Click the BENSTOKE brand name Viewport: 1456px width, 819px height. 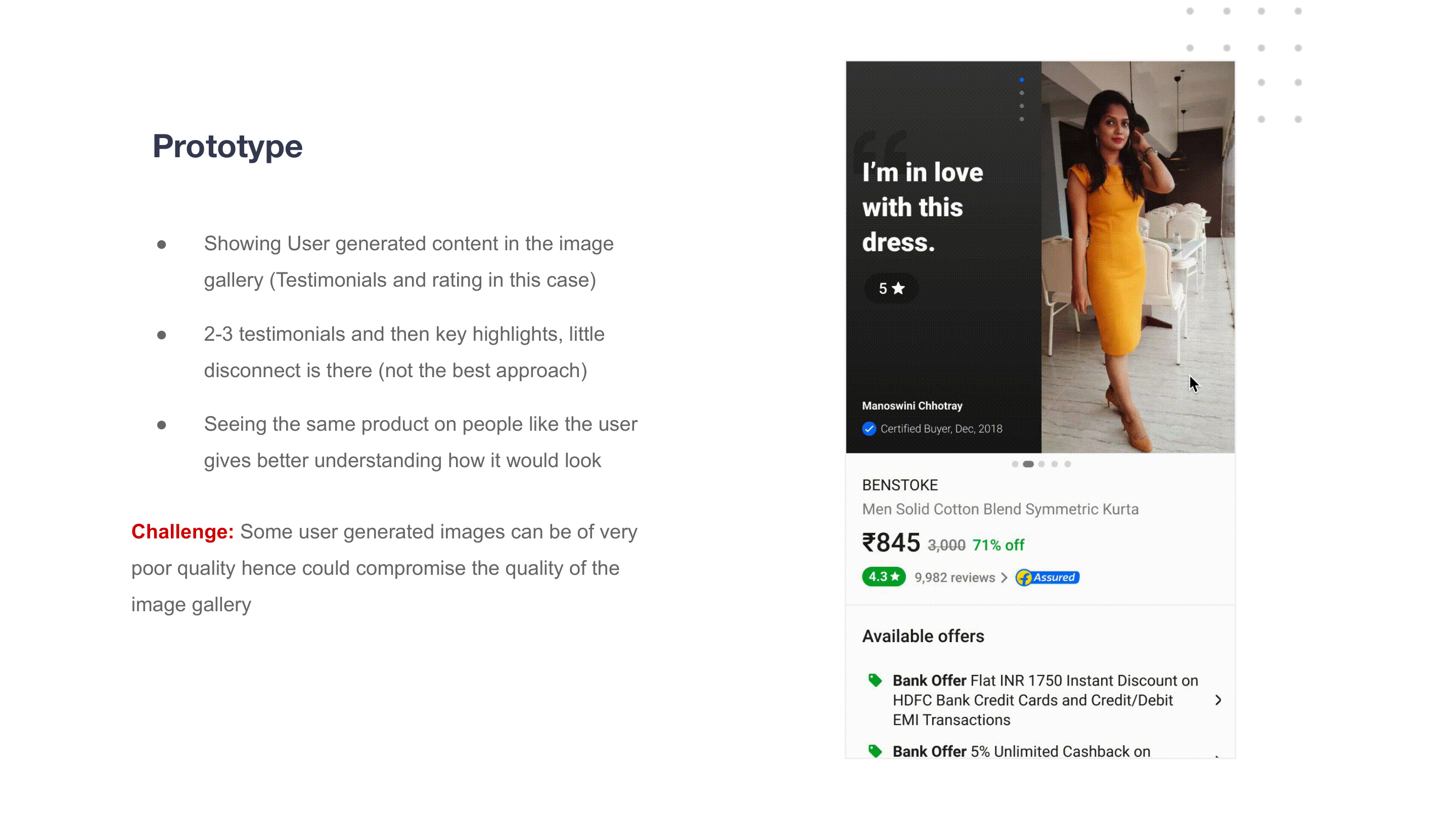900,485
